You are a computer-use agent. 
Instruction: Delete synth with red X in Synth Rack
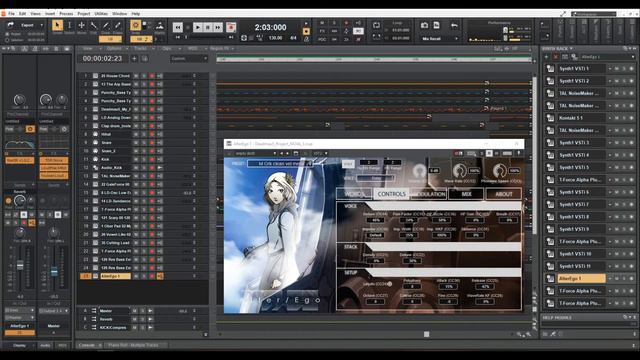[x=556, y=57]
